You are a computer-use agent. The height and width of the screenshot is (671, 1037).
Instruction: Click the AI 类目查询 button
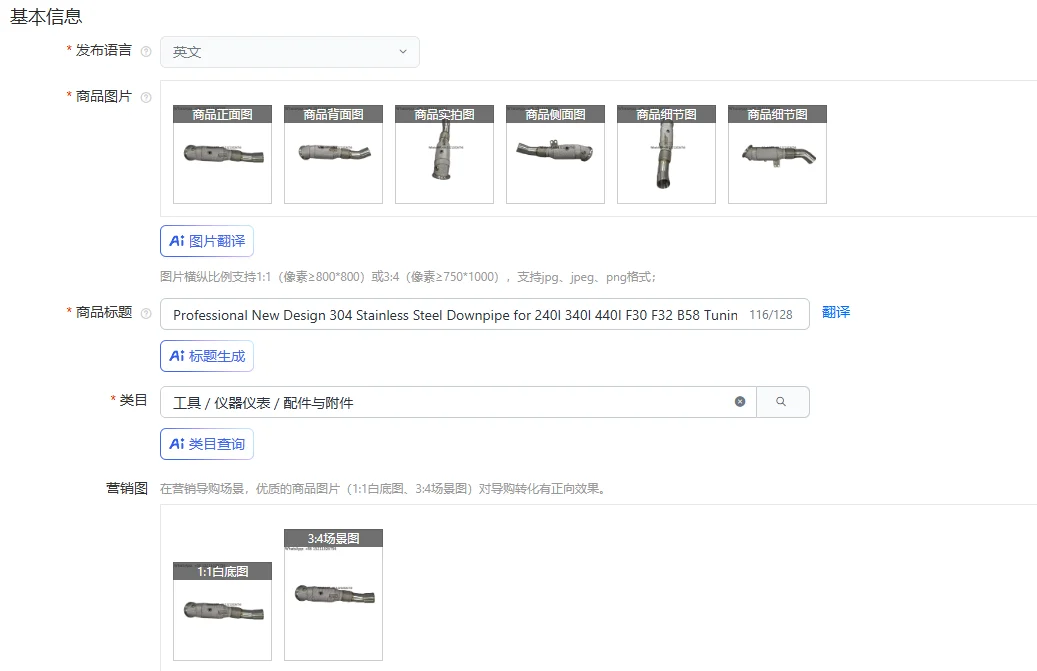point(207,444)
